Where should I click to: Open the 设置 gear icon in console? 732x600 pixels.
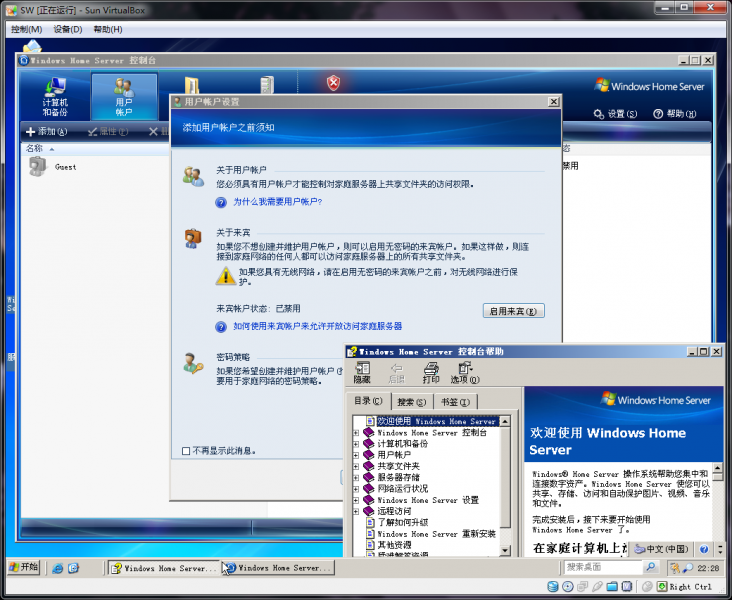616,114
